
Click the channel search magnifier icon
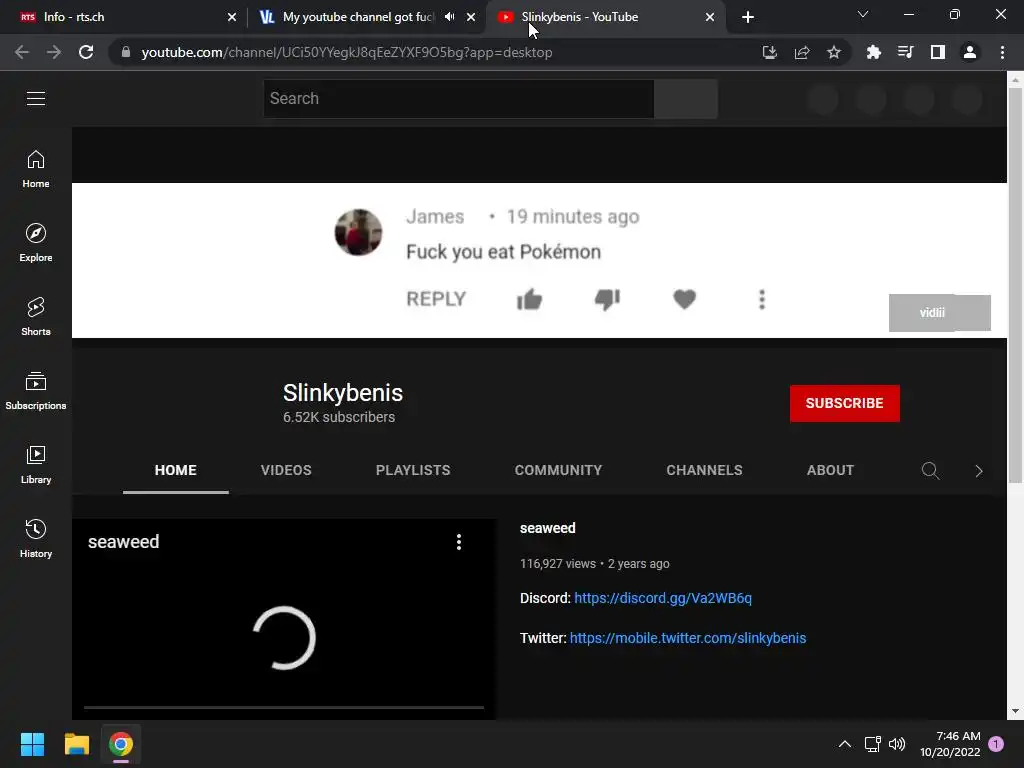pyautogui.click(x=931, y=470)
